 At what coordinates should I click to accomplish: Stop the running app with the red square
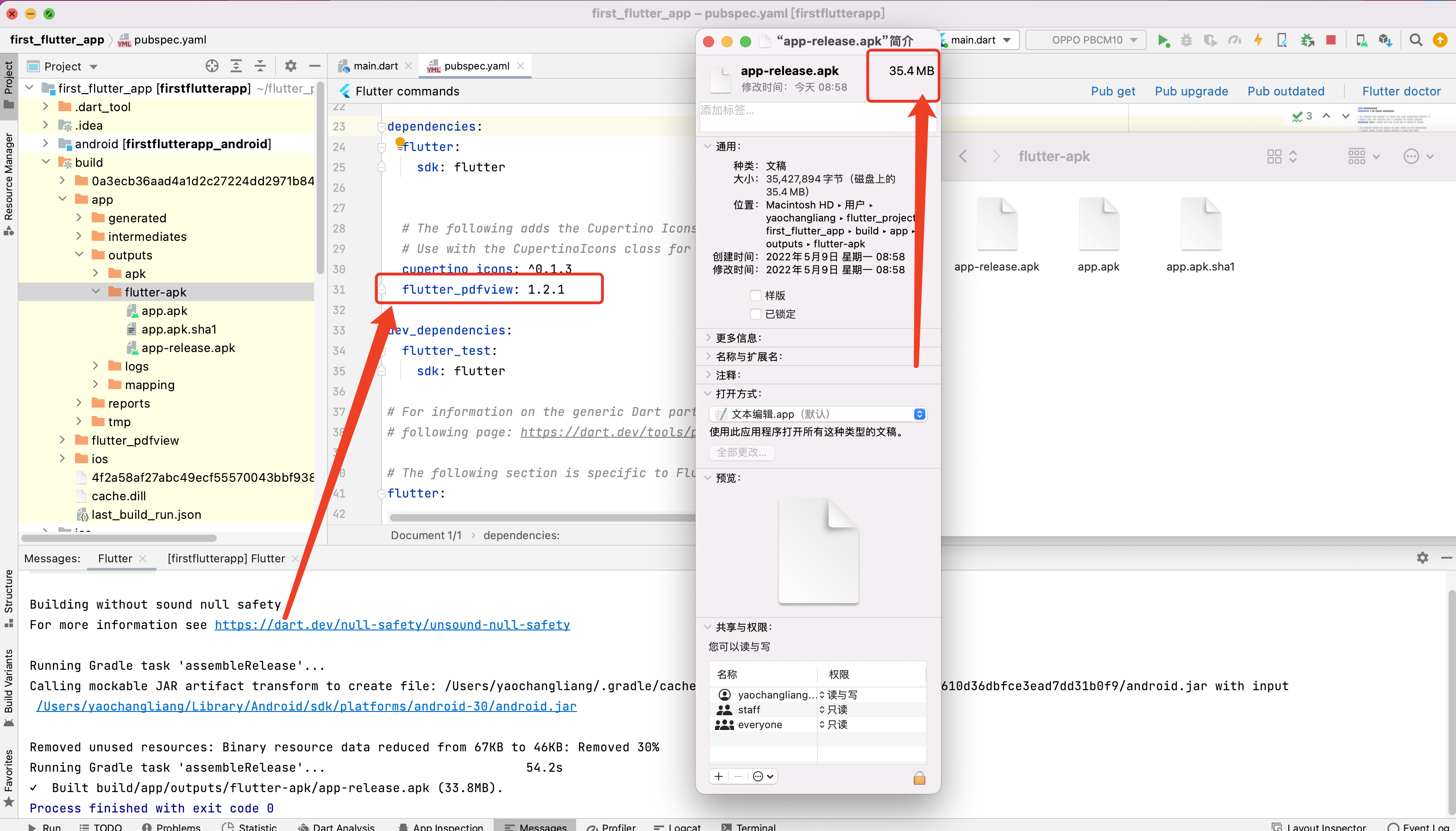click(1331, 40)
